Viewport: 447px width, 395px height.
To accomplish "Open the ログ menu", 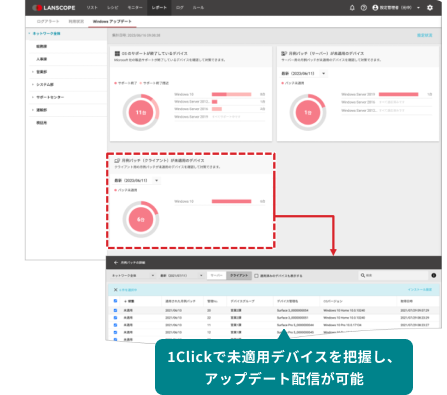I will pyautogui.click(x=180, y=8).
